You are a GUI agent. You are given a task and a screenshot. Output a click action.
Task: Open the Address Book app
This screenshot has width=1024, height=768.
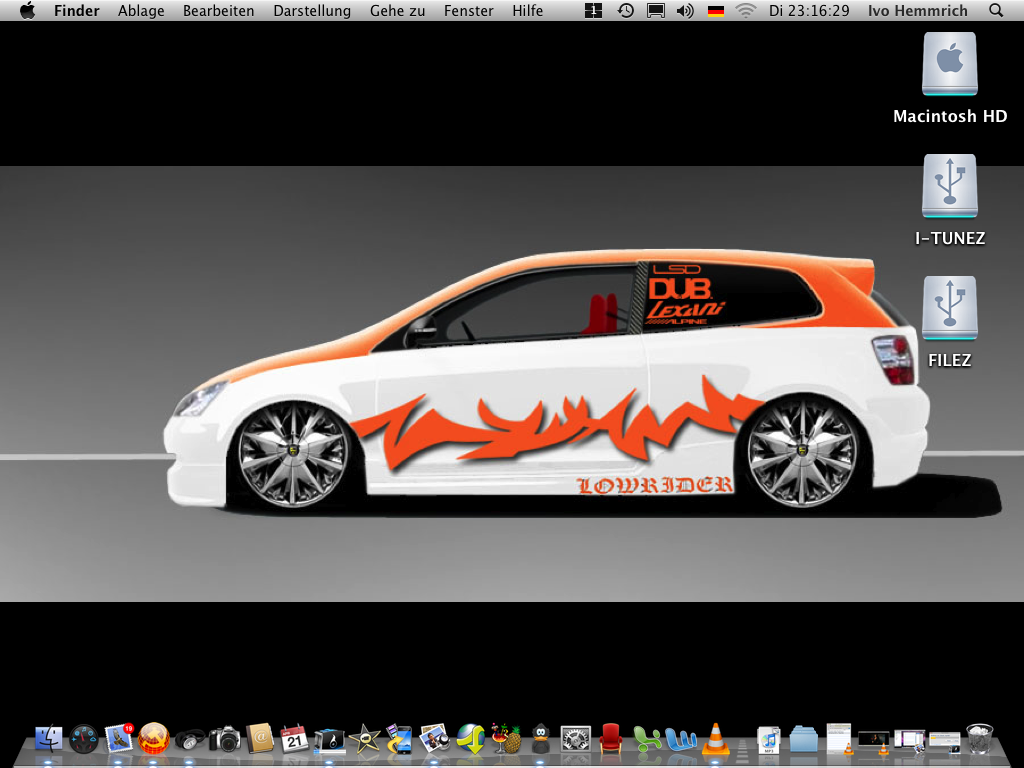(x=259, y=739)
